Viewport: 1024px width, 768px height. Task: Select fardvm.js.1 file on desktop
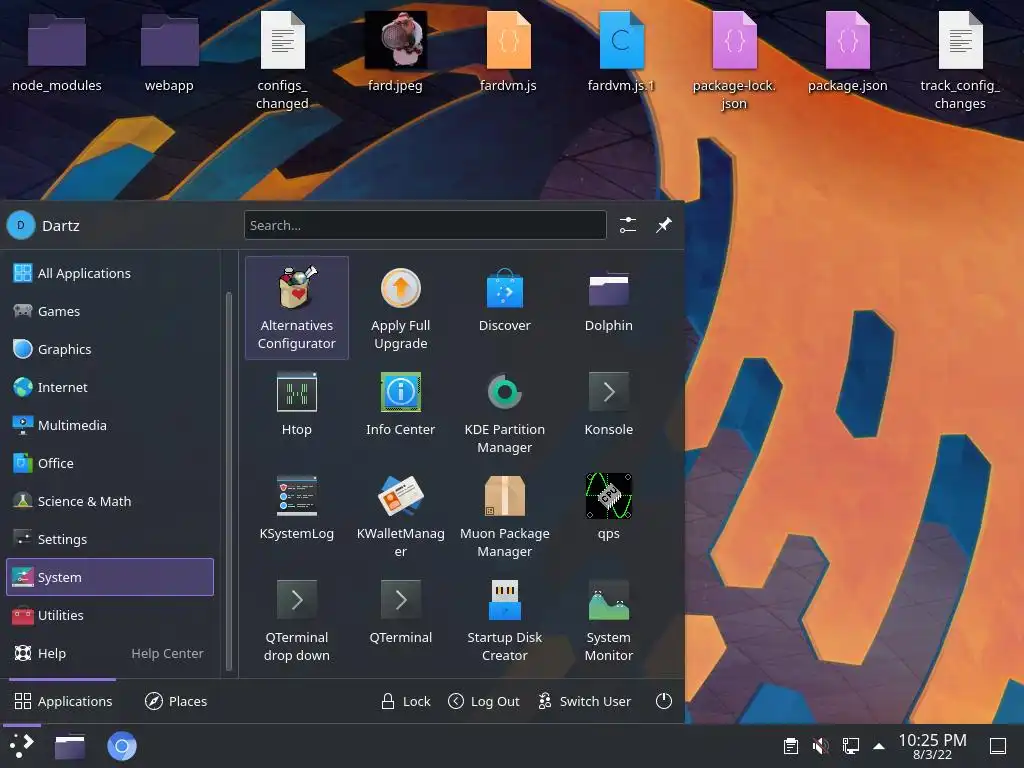tap(621, 53)
